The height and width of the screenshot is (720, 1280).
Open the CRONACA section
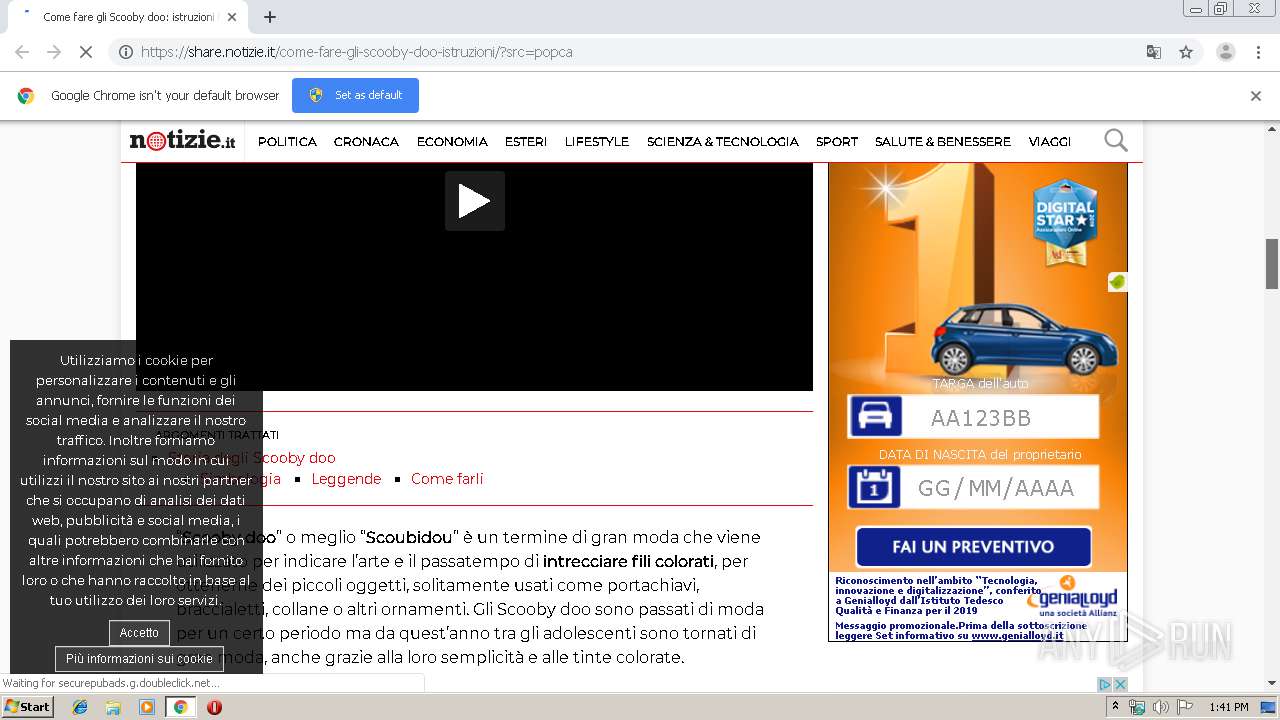[x=366, y=142]
